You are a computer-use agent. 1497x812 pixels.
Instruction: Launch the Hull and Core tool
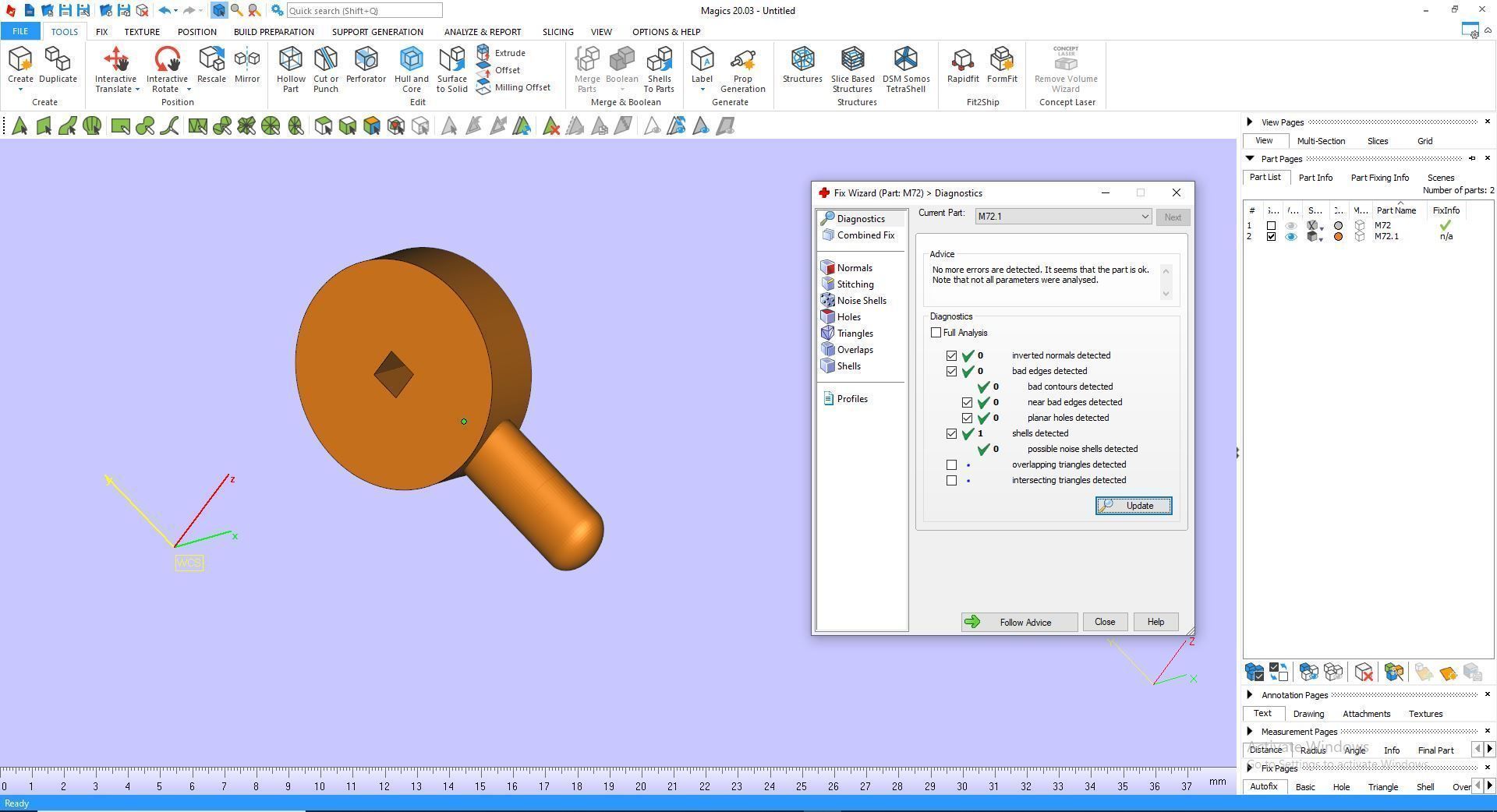pyautogui.click(x=412, y=69)
